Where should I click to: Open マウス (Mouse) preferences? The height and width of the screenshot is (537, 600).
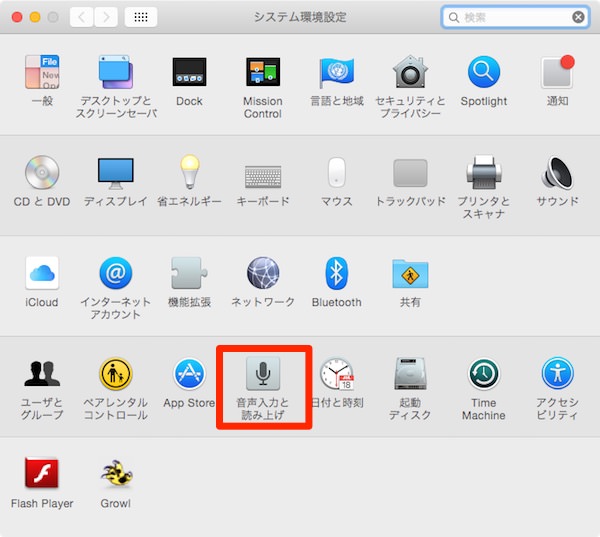click(x=336, y=172)
